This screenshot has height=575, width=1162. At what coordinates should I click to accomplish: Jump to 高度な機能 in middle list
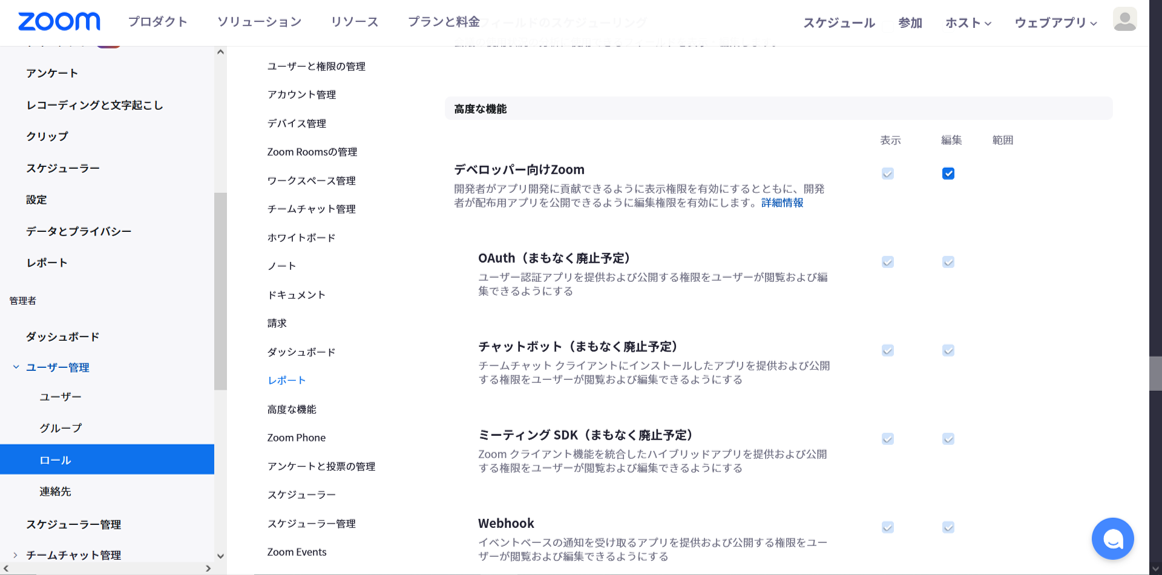(x=292, y=409)
